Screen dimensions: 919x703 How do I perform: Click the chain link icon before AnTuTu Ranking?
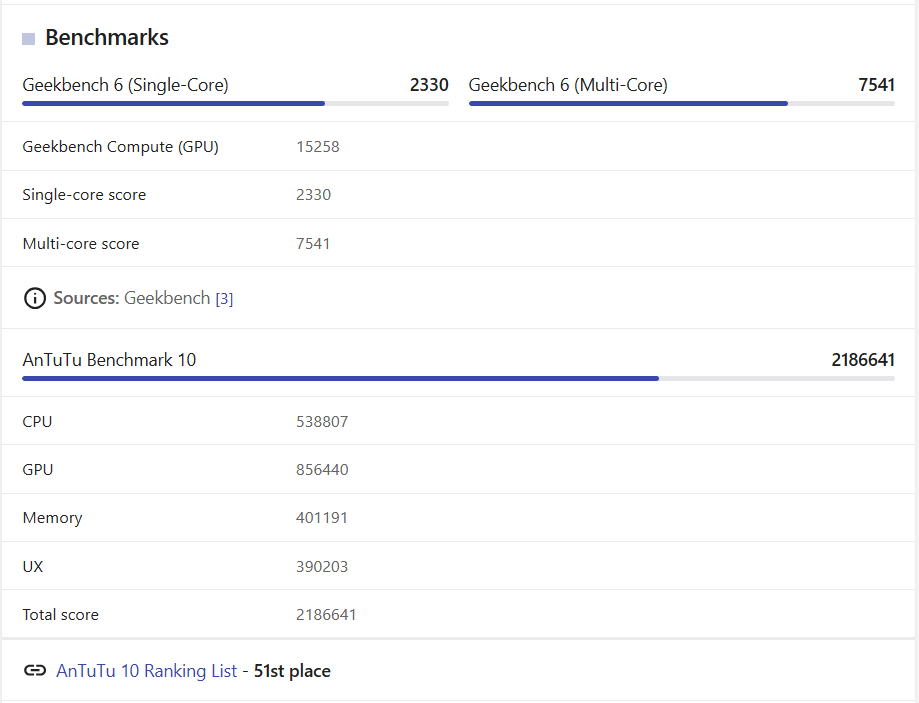(35, 670)
